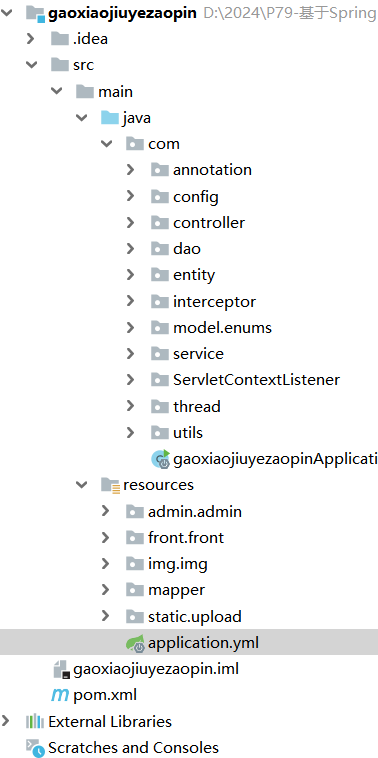
Task: Select the static.upload folder
Action: pyautogui.click(x=194, y=617)
